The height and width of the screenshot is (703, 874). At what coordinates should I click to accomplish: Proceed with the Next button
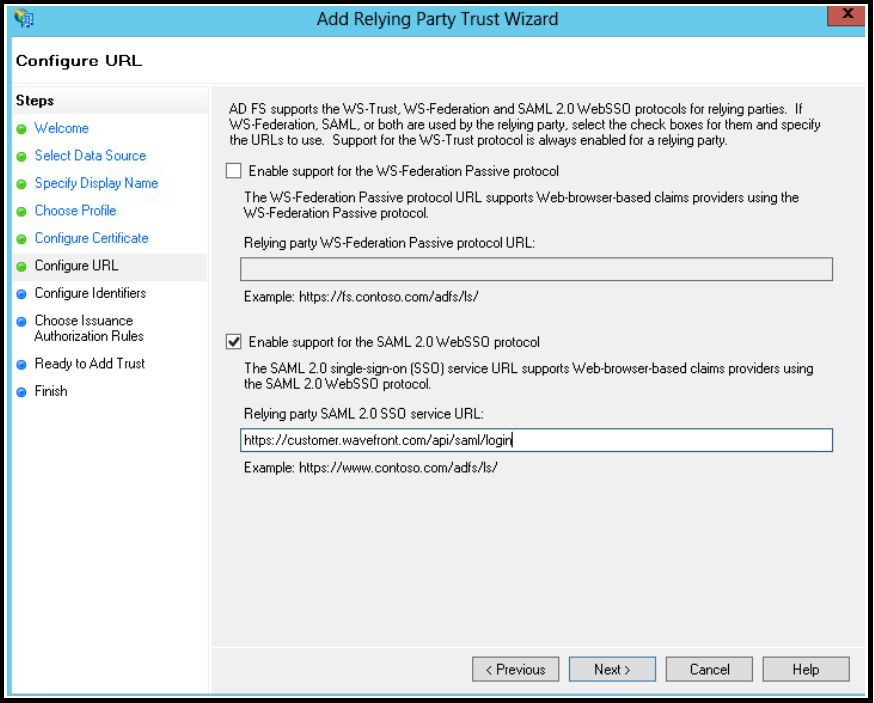coord(612,669)
